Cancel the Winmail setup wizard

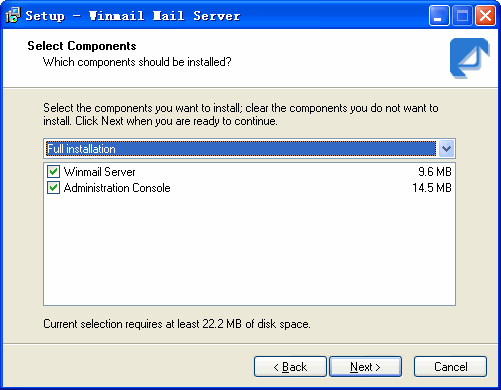450,367
